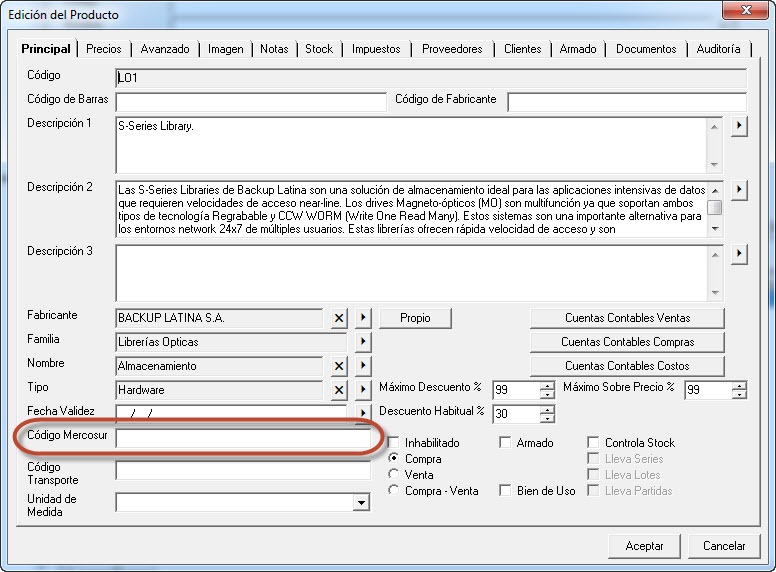
Task: Open Cuentas Contables Compras
Action: coord(627,342)
